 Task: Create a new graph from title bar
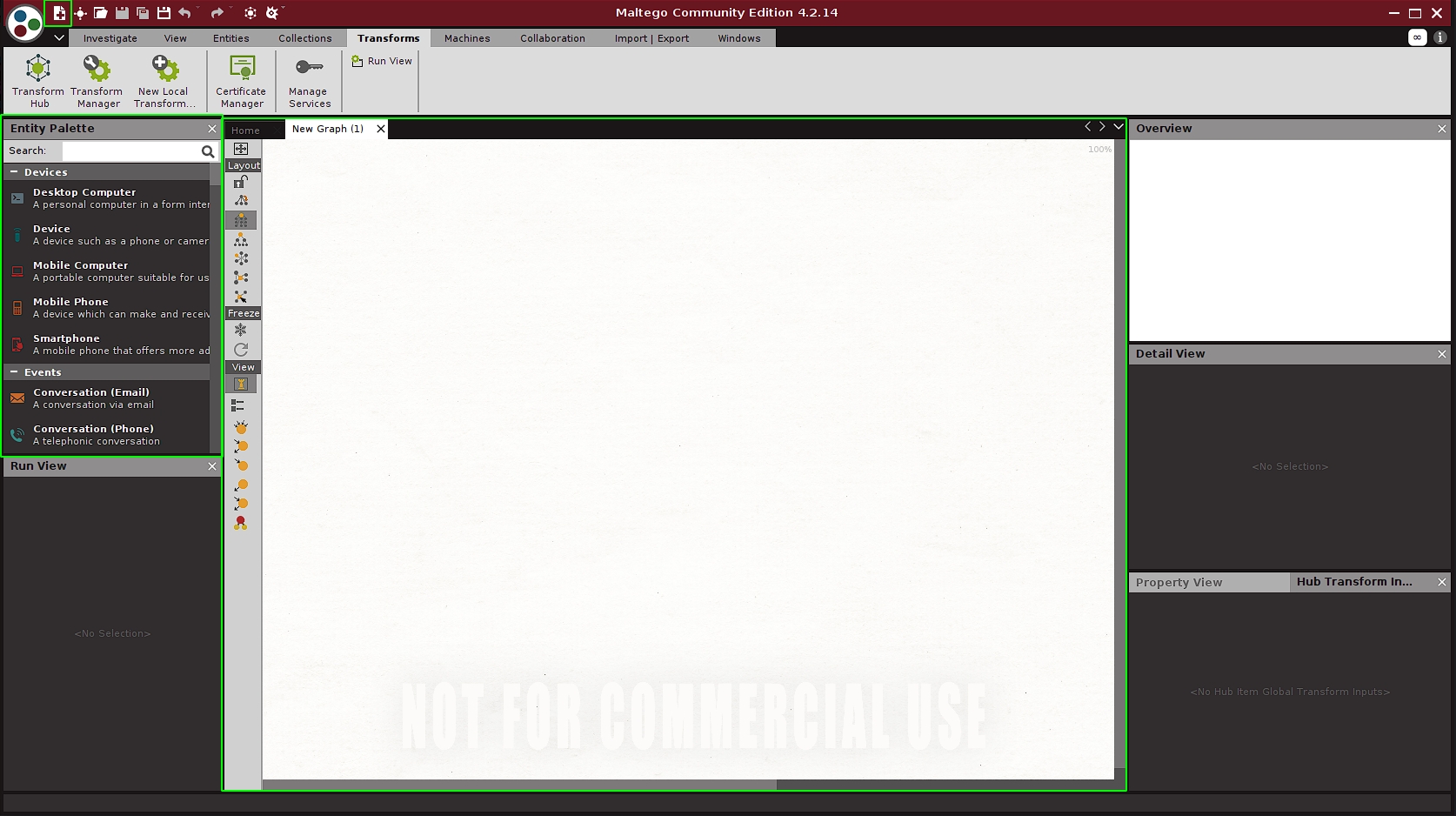(x=58, y=13)
